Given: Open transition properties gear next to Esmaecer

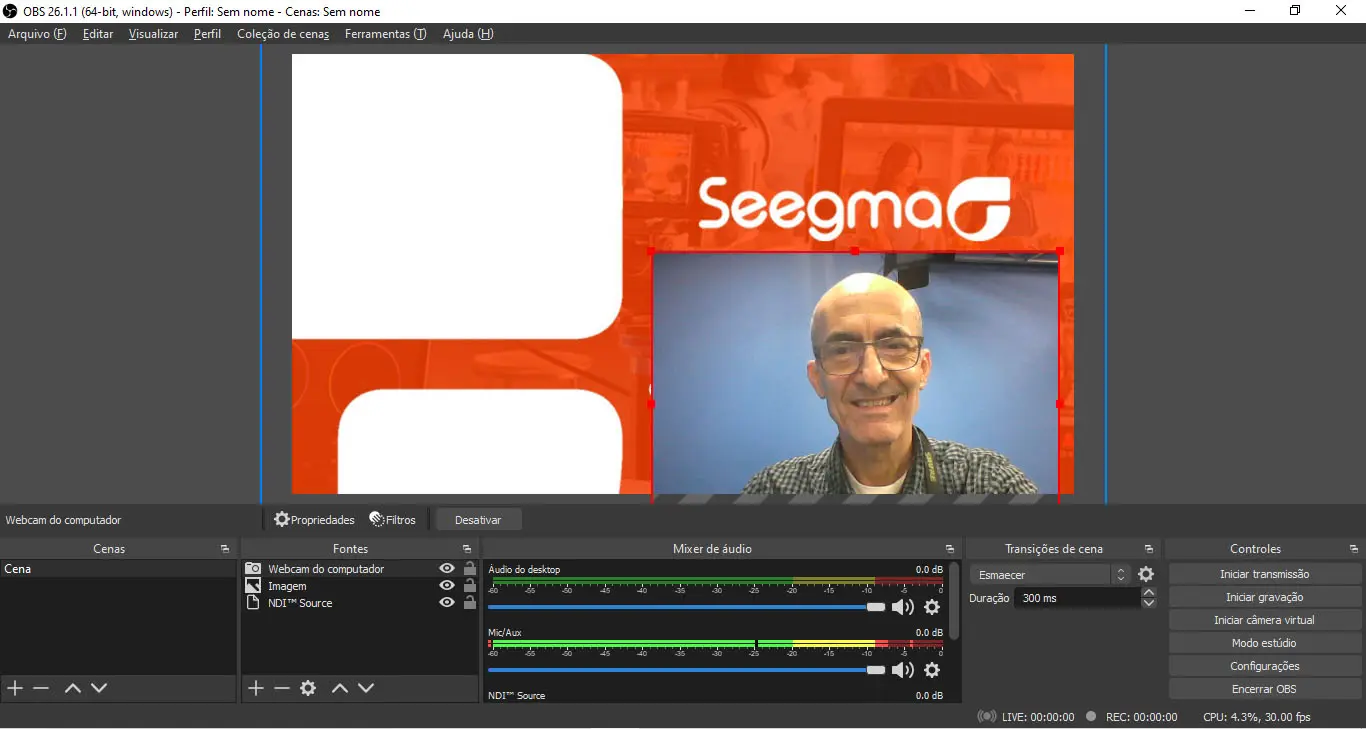Looking at the screenshot, I should 1146,575.
